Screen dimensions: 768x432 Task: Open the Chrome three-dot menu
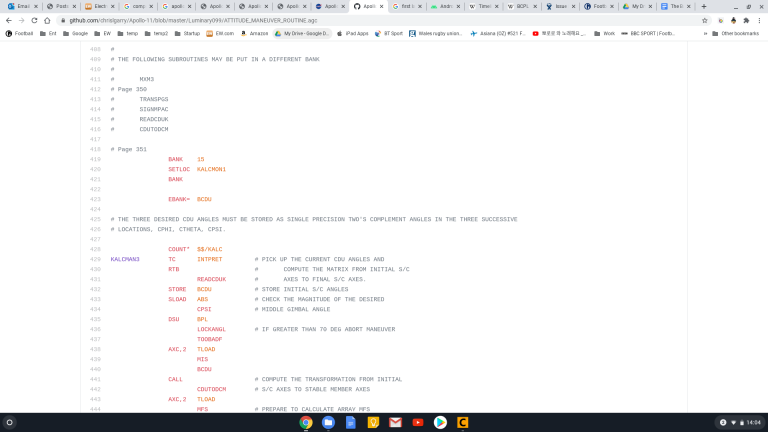click(x=759, y=20)
